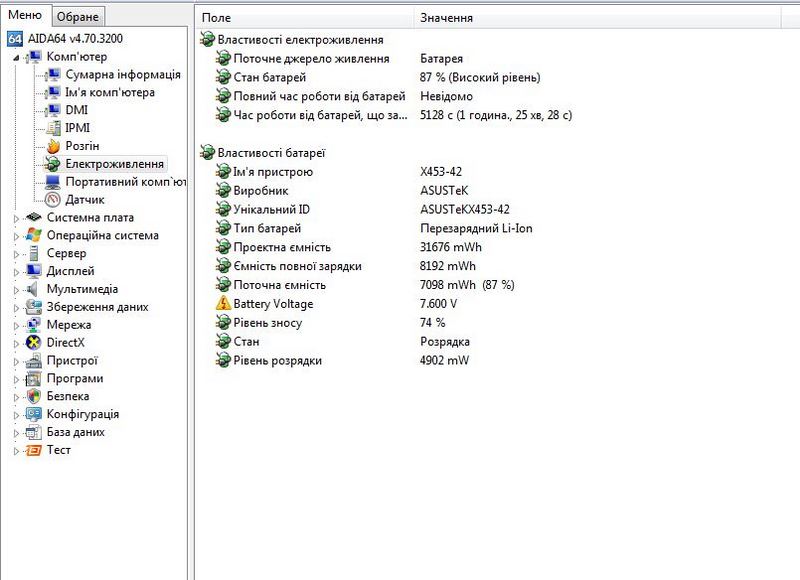Screen dimensions: 800x580
Task: Click the Датчик sensor icon
Action: coord(54,200)
